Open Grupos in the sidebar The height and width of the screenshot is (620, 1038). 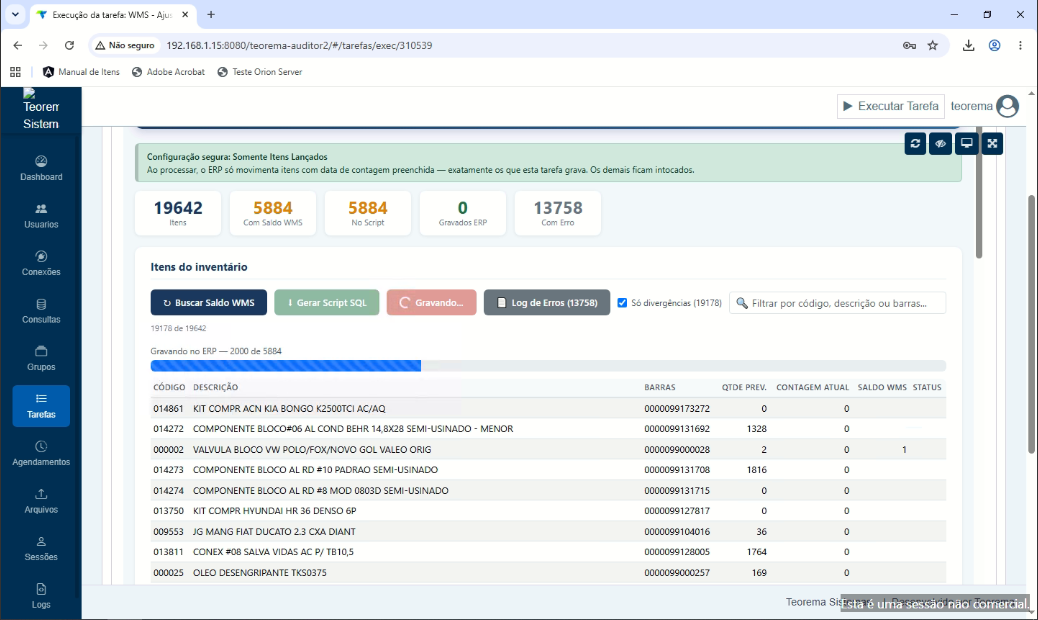[41, 359]
